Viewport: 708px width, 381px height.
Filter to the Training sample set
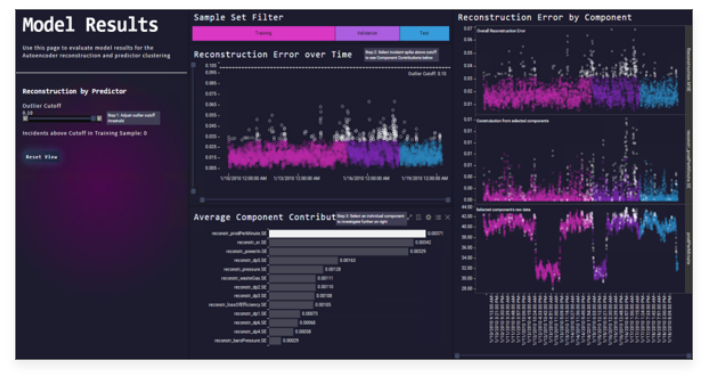[x=263, y=33]
